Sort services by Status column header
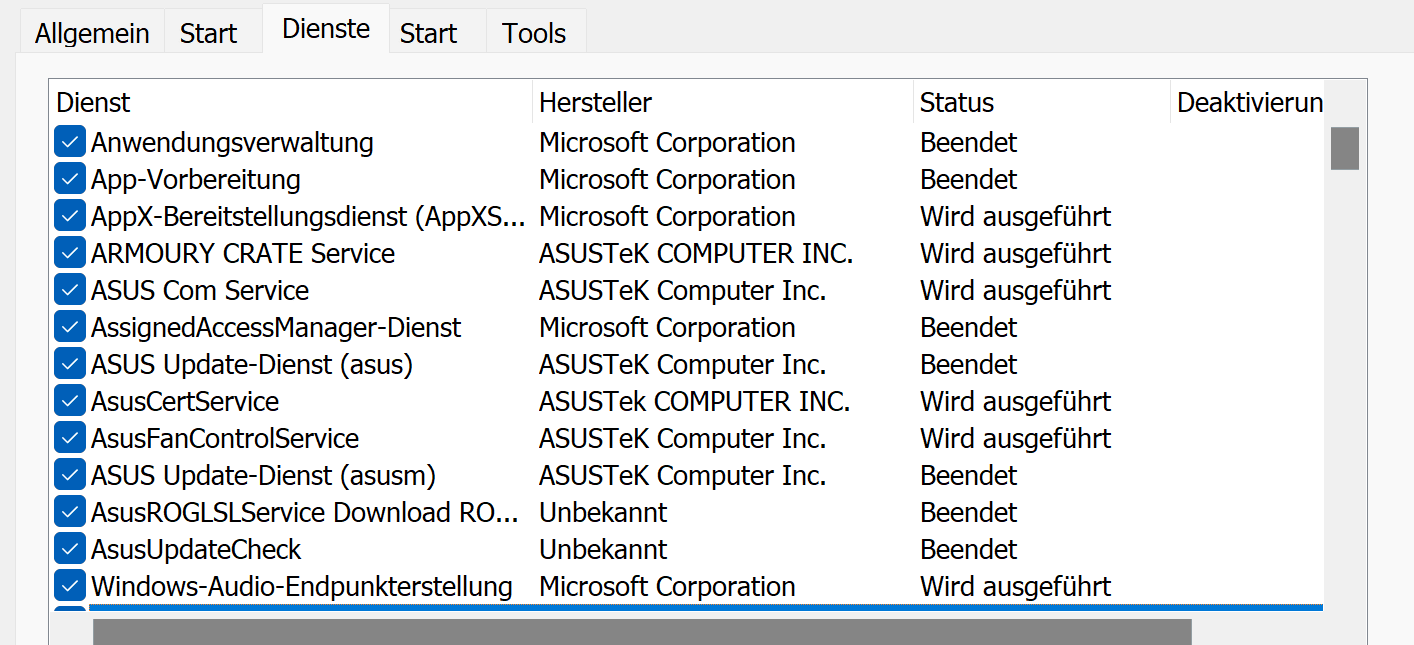 [1040, 102]
